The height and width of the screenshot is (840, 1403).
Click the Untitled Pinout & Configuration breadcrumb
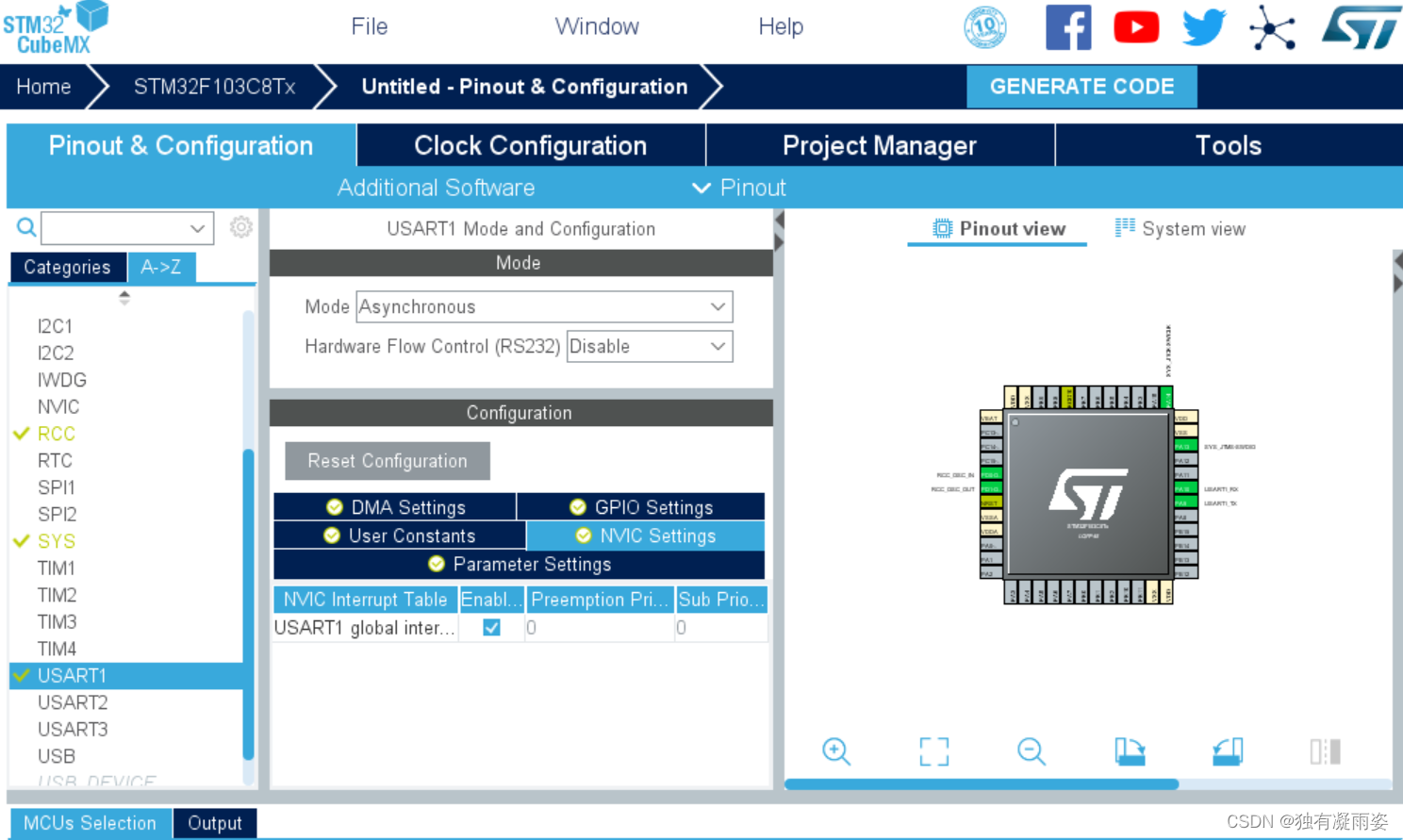coord(524,87)
